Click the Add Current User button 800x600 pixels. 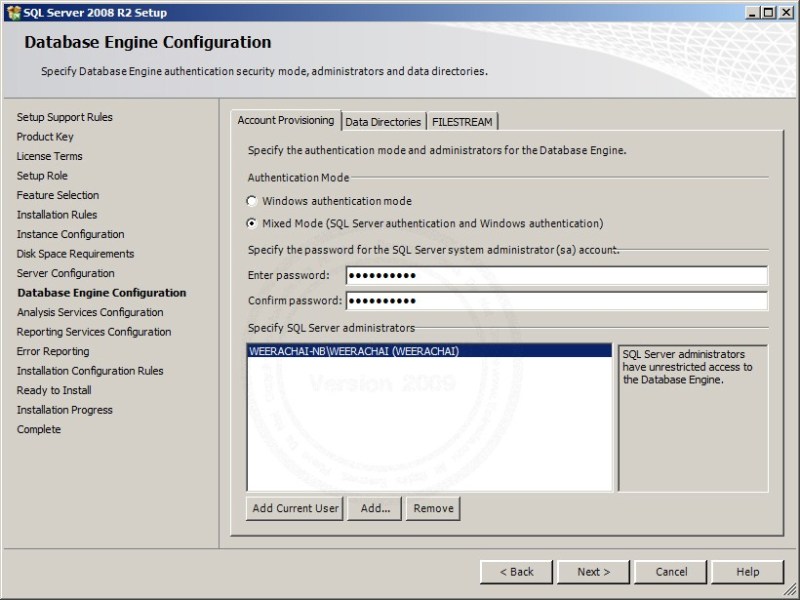click(294, 508)
